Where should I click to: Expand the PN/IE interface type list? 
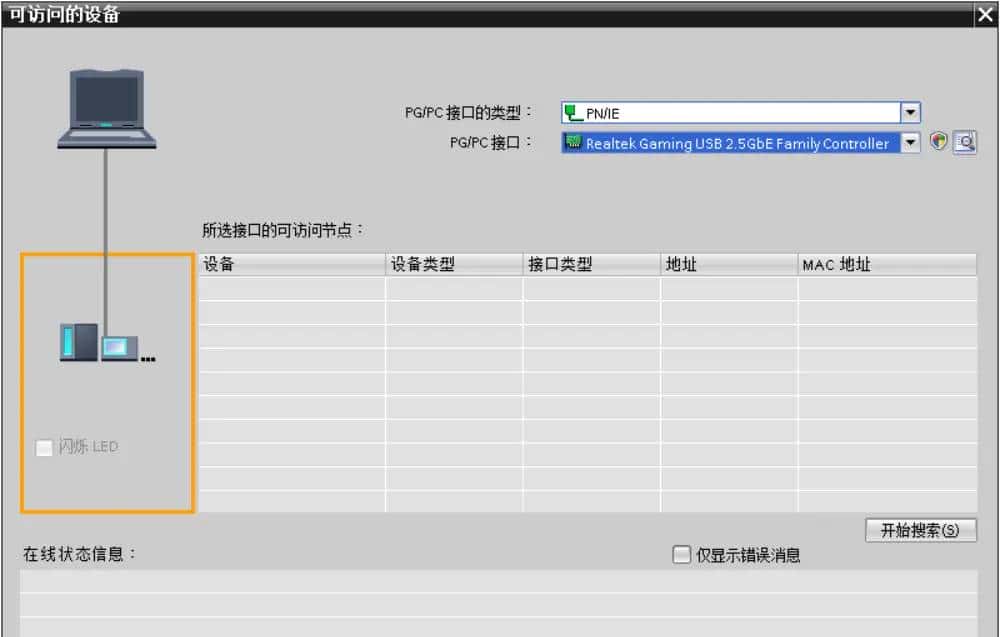coord(910,112)
